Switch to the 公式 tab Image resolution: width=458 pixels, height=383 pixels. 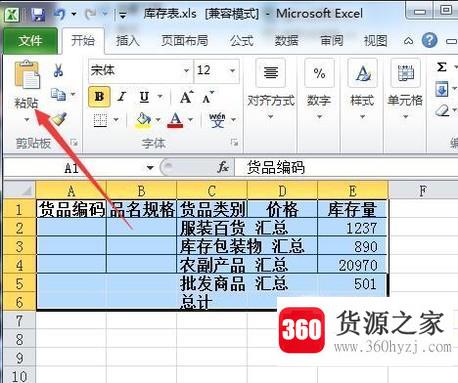click(241, 41)
